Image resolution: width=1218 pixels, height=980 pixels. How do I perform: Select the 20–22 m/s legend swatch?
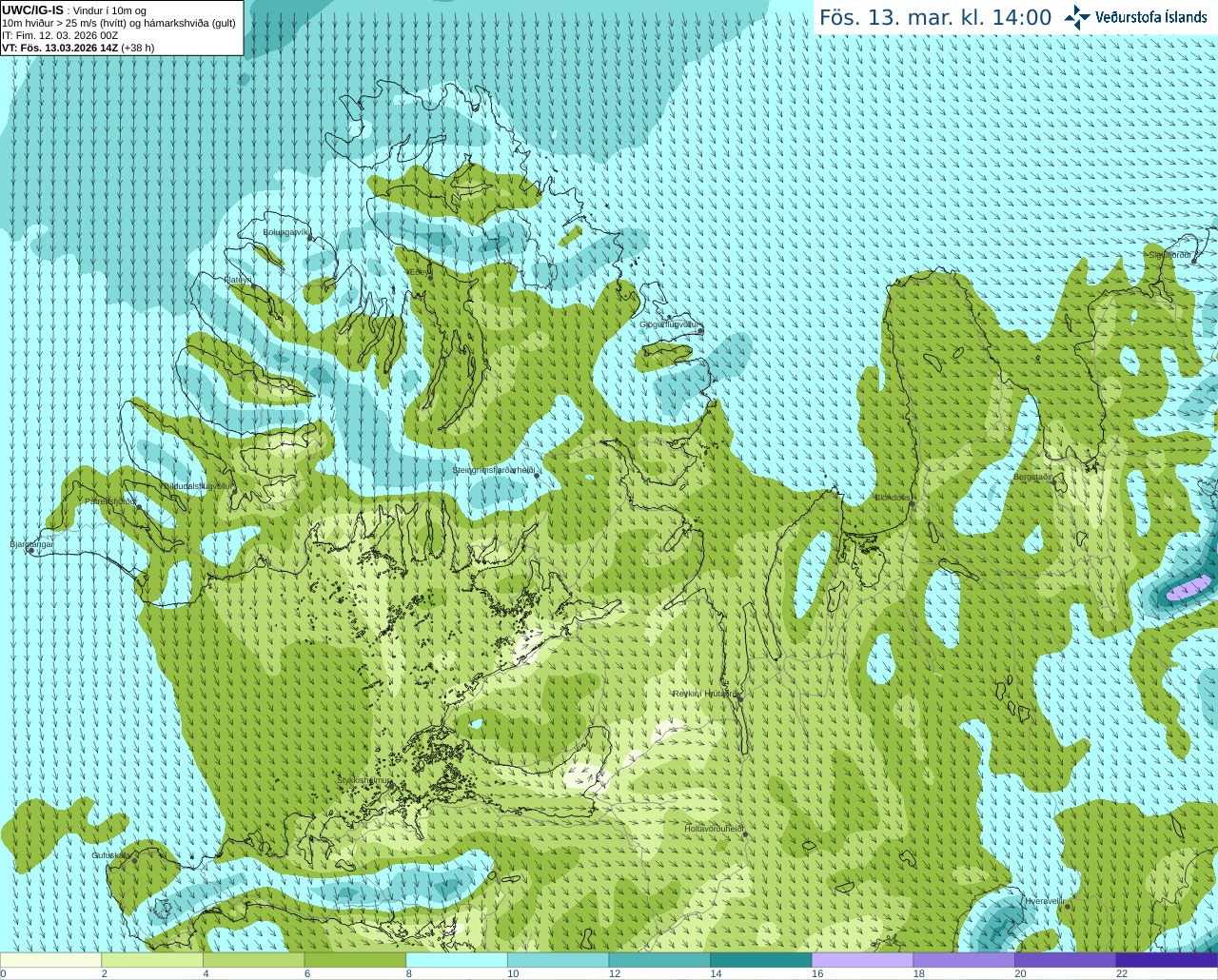(x=1066, y=960)
